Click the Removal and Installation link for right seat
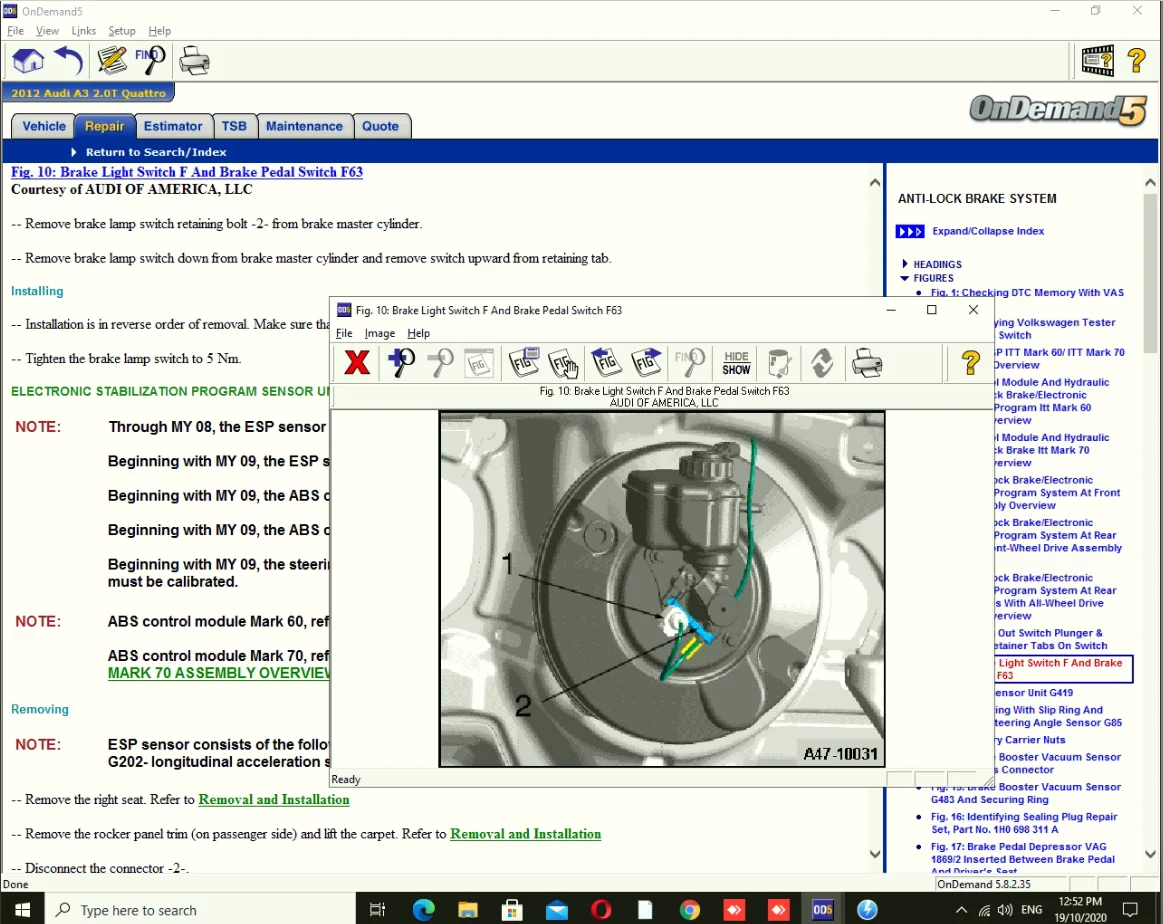This screenshot has height=924, width=1163. point(274,800)
